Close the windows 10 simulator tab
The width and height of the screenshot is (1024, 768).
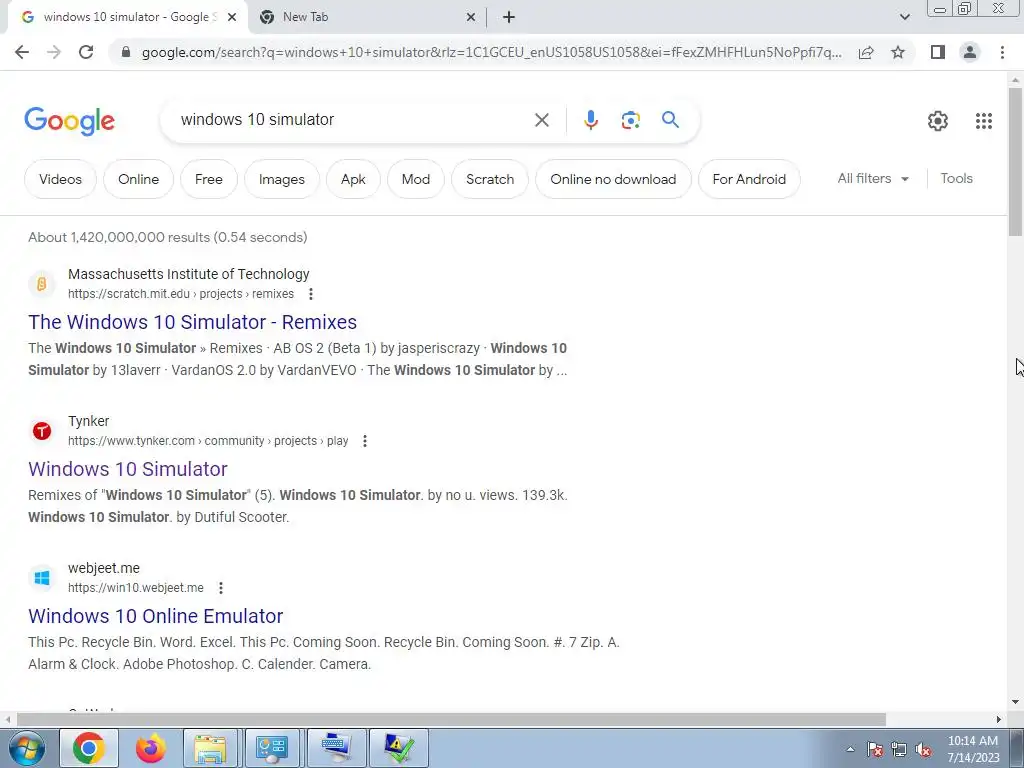(x=232, y=18)
